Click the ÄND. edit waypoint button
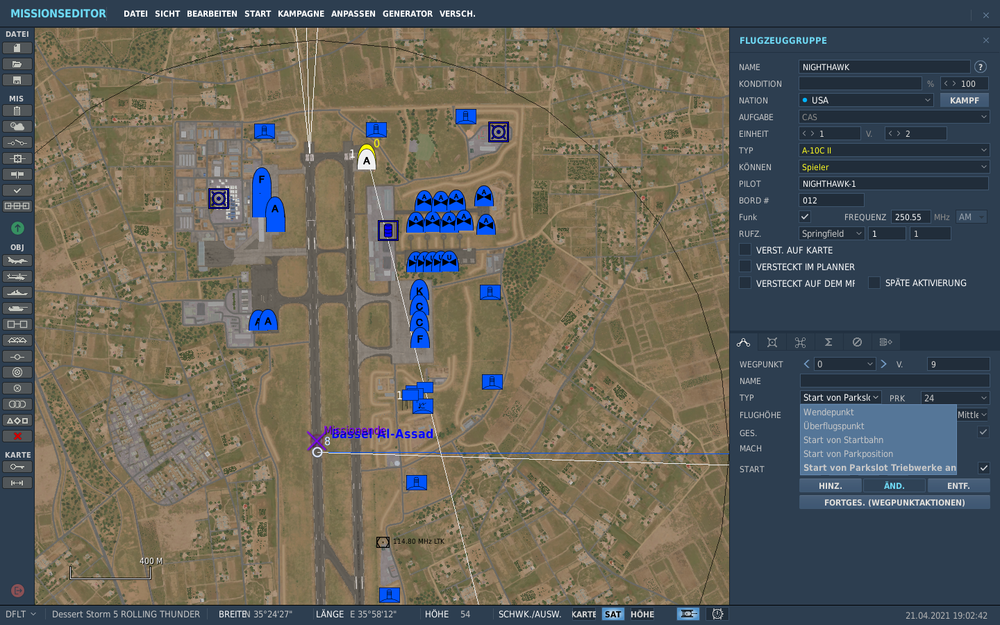The image size is (1000, 625). click(x=894, y=486)
